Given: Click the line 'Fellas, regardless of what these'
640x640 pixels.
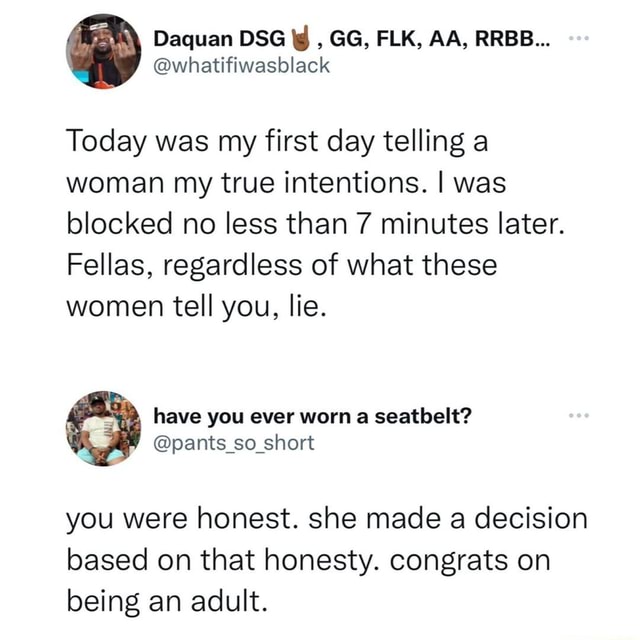Looking at the screenshot, I should point(282,266).
